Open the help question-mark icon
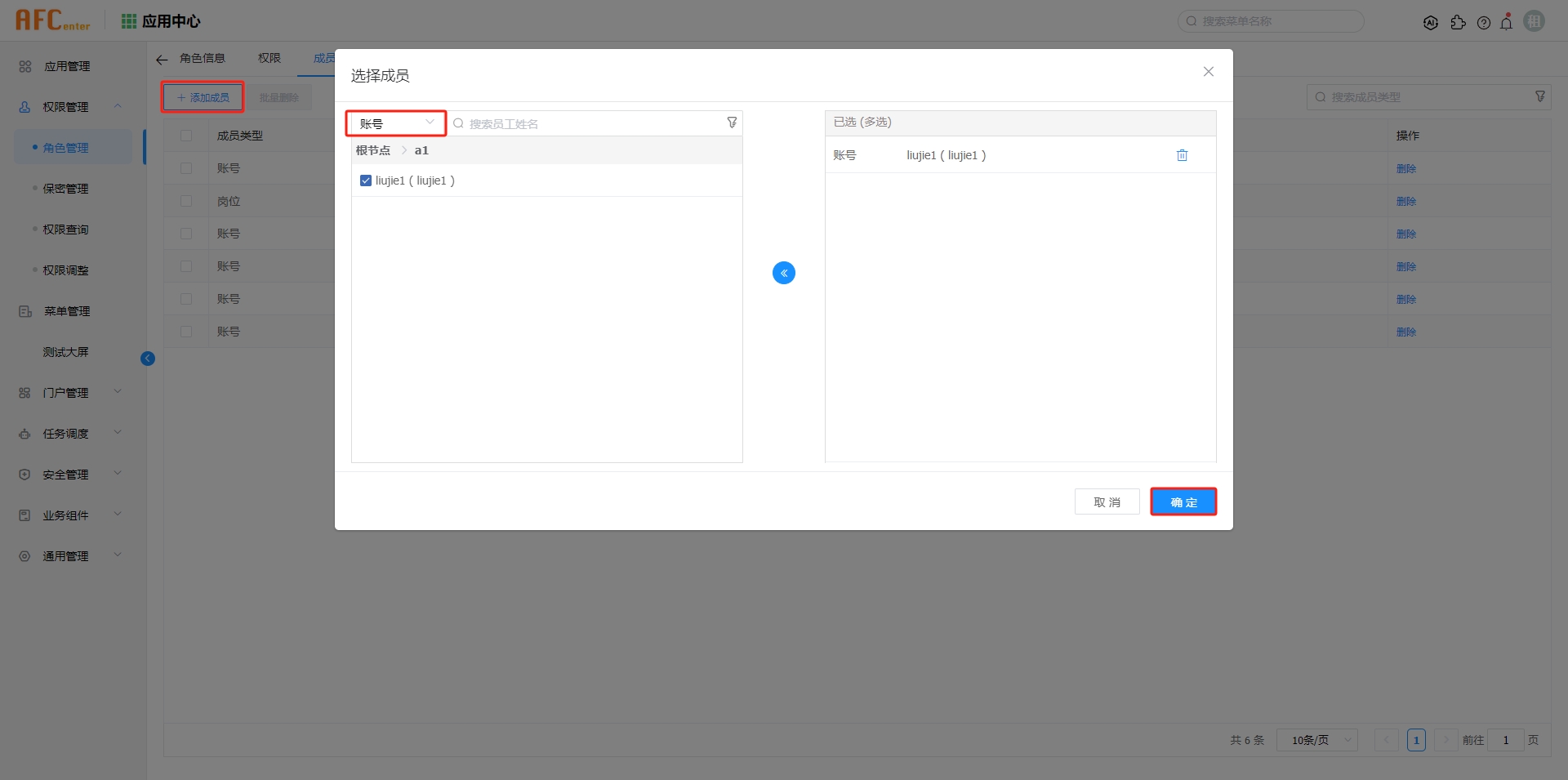The image size is (1568, 780). click(x=1484, y=22)
